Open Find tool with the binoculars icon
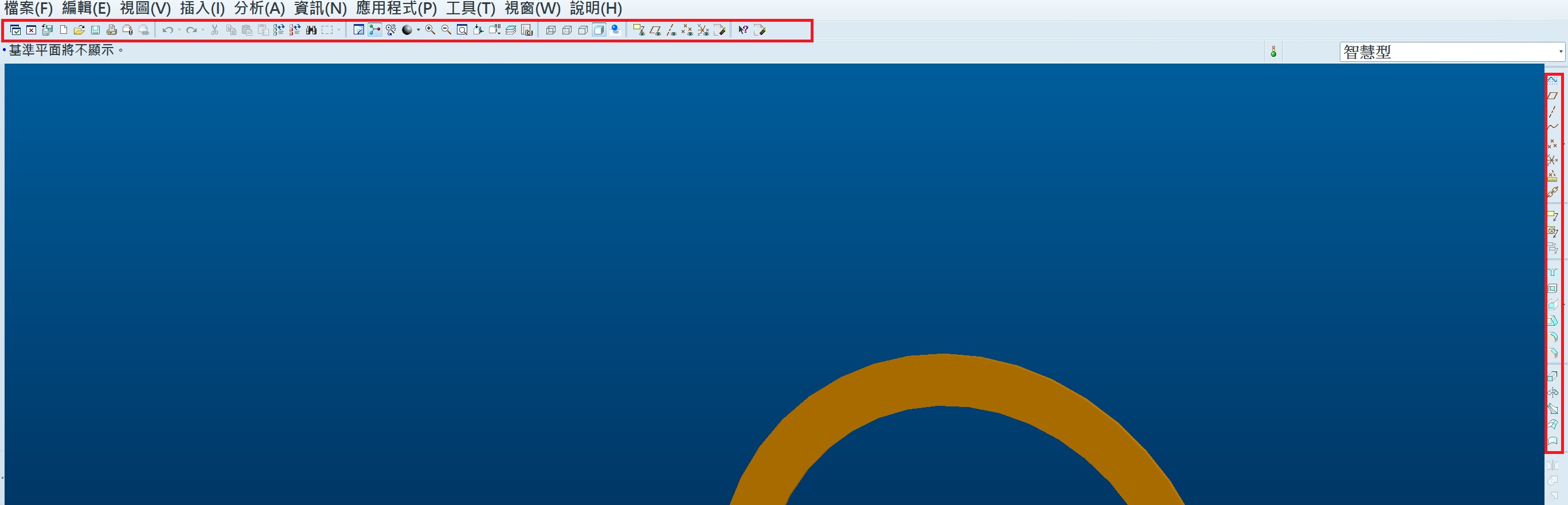This screenshot has height=505, width=1568. [x=311, y=30]
